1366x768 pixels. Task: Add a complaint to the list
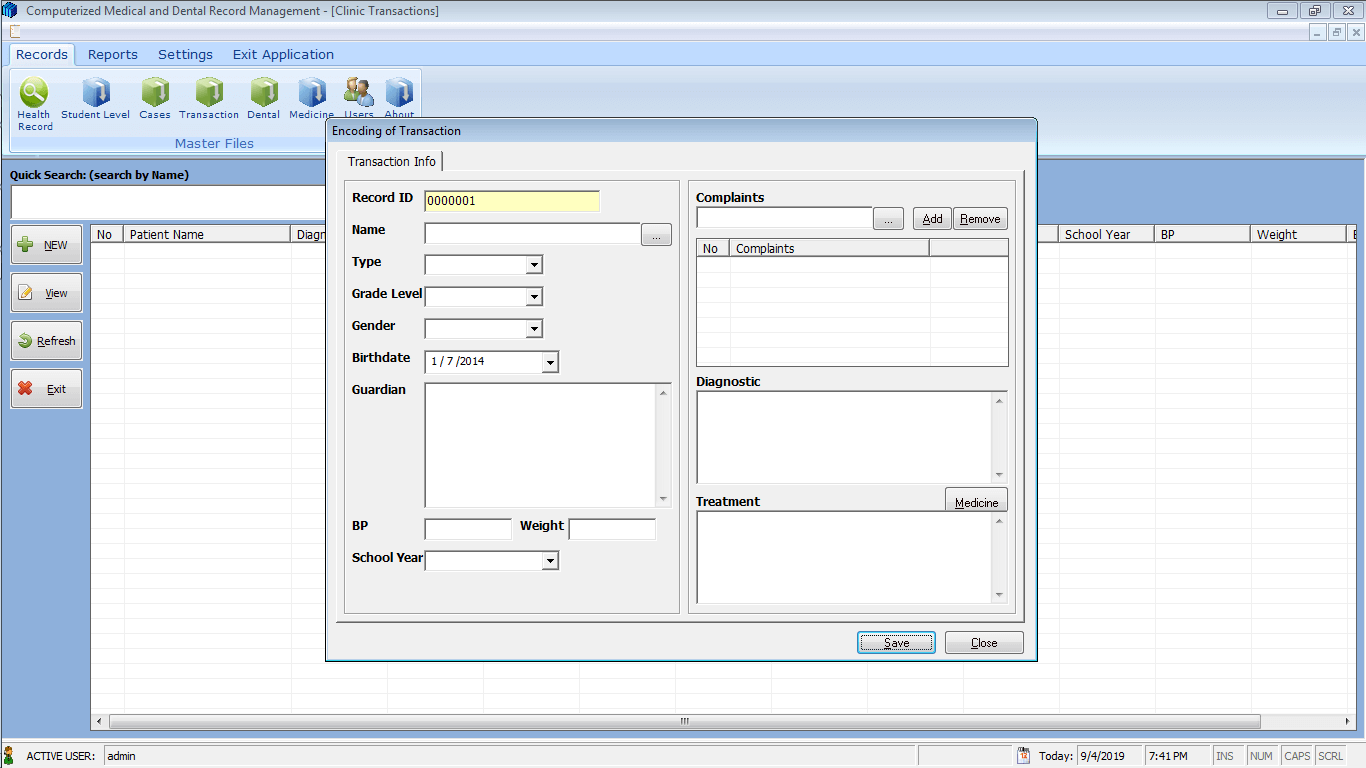point(932,219)
